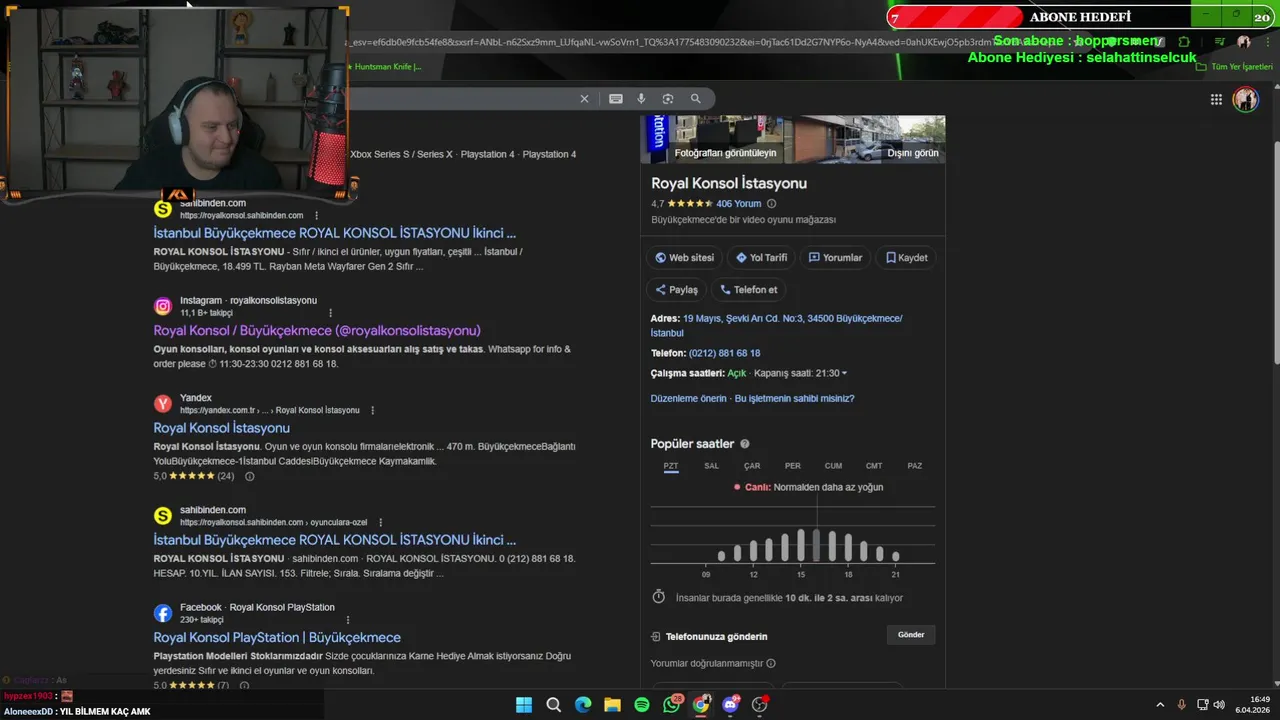
Task: Search by image with the lens icon
Action: pyautogui.click(x=668, y=99)
